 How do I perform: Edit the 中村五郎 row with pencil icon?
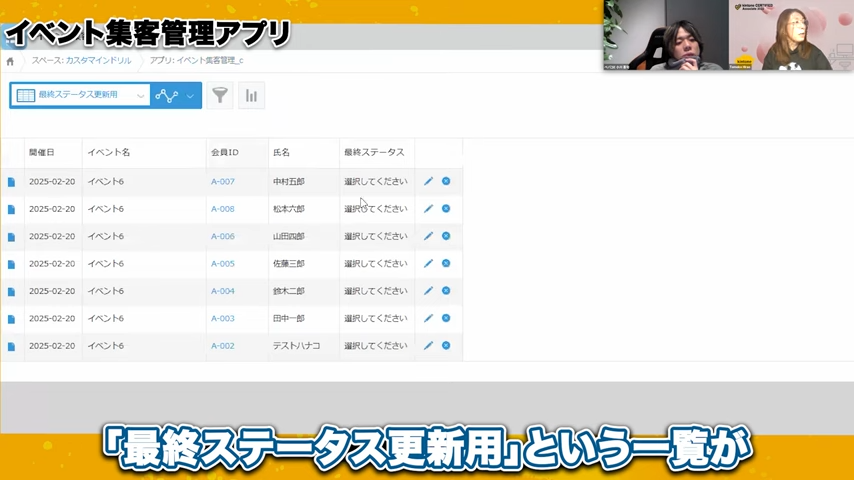point(429,181)
